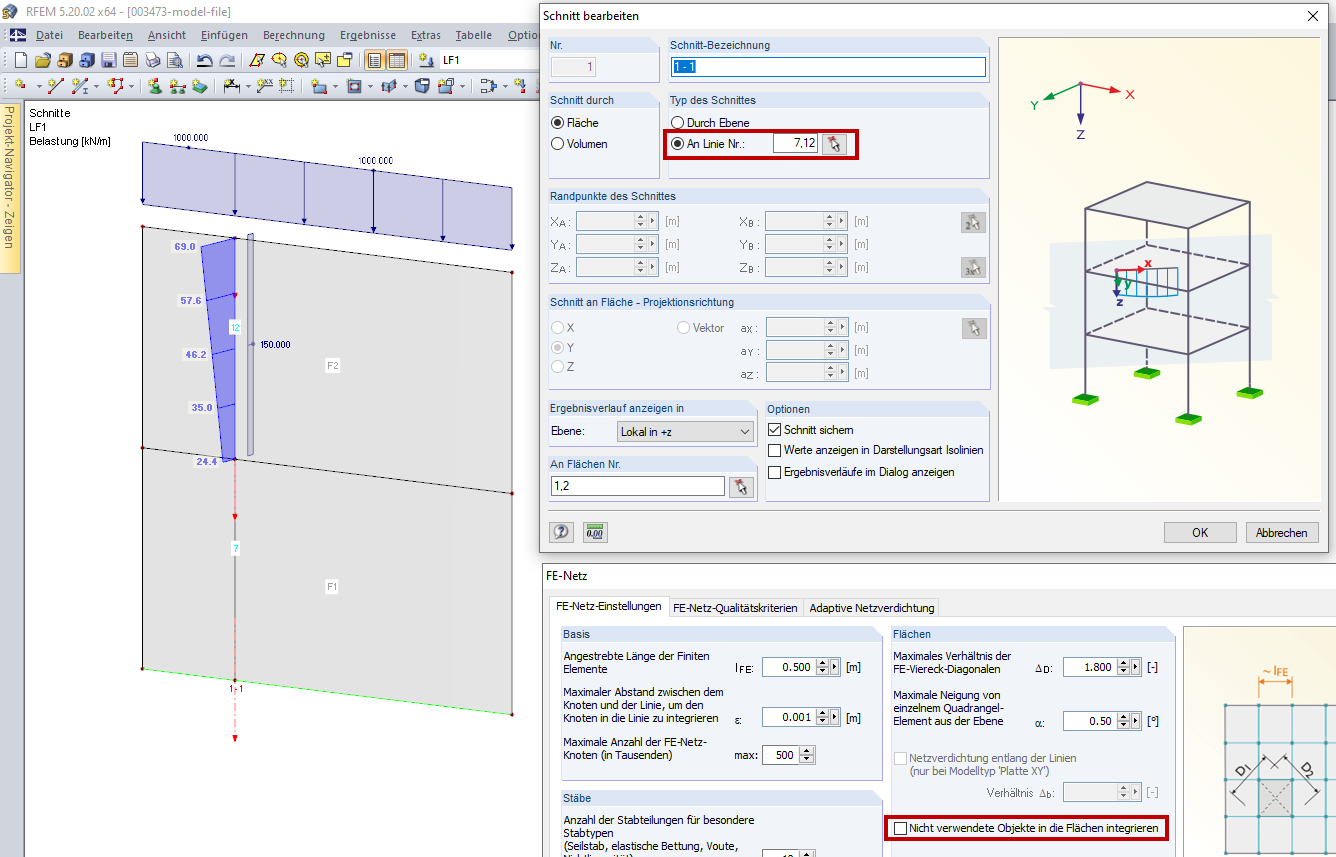This screenshot has width=1336, height=857.
Task: Click the OK button
Action: [1200, 533]
